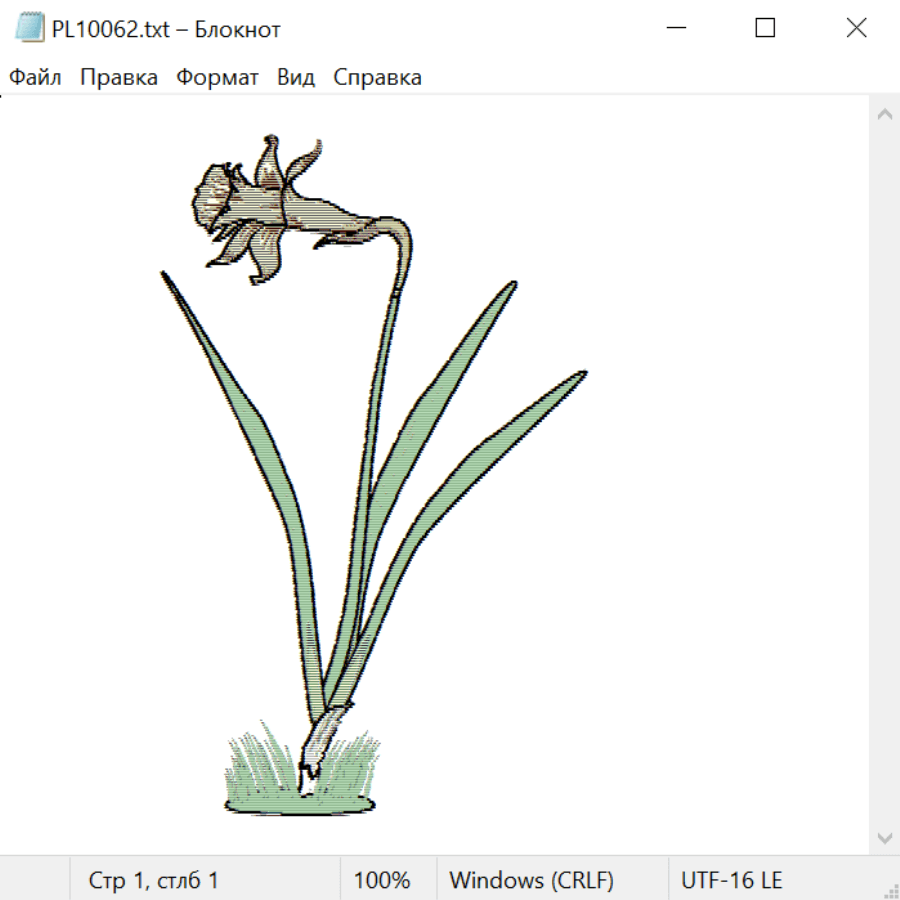Click the Windows (CRLF) status field
The height and width of the screenshot is (900, 900).
[531, 881]
